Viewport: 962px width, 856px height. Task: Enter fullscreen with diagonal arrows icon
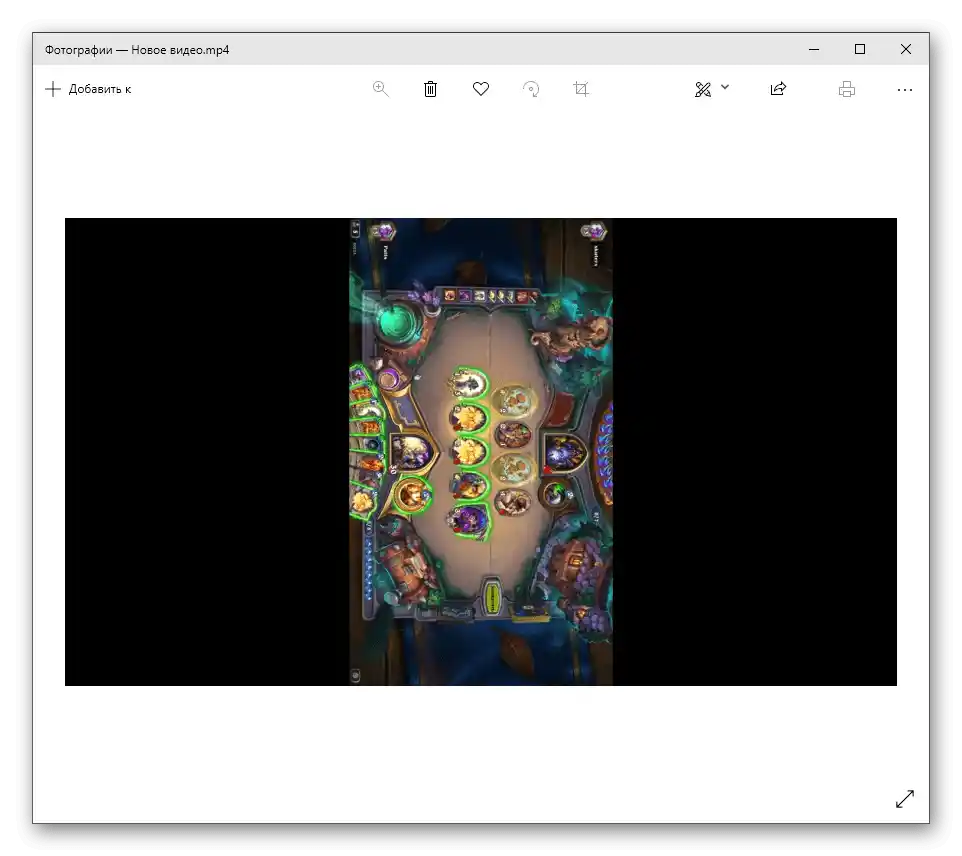pyautogui.click(x=905, y=799)
